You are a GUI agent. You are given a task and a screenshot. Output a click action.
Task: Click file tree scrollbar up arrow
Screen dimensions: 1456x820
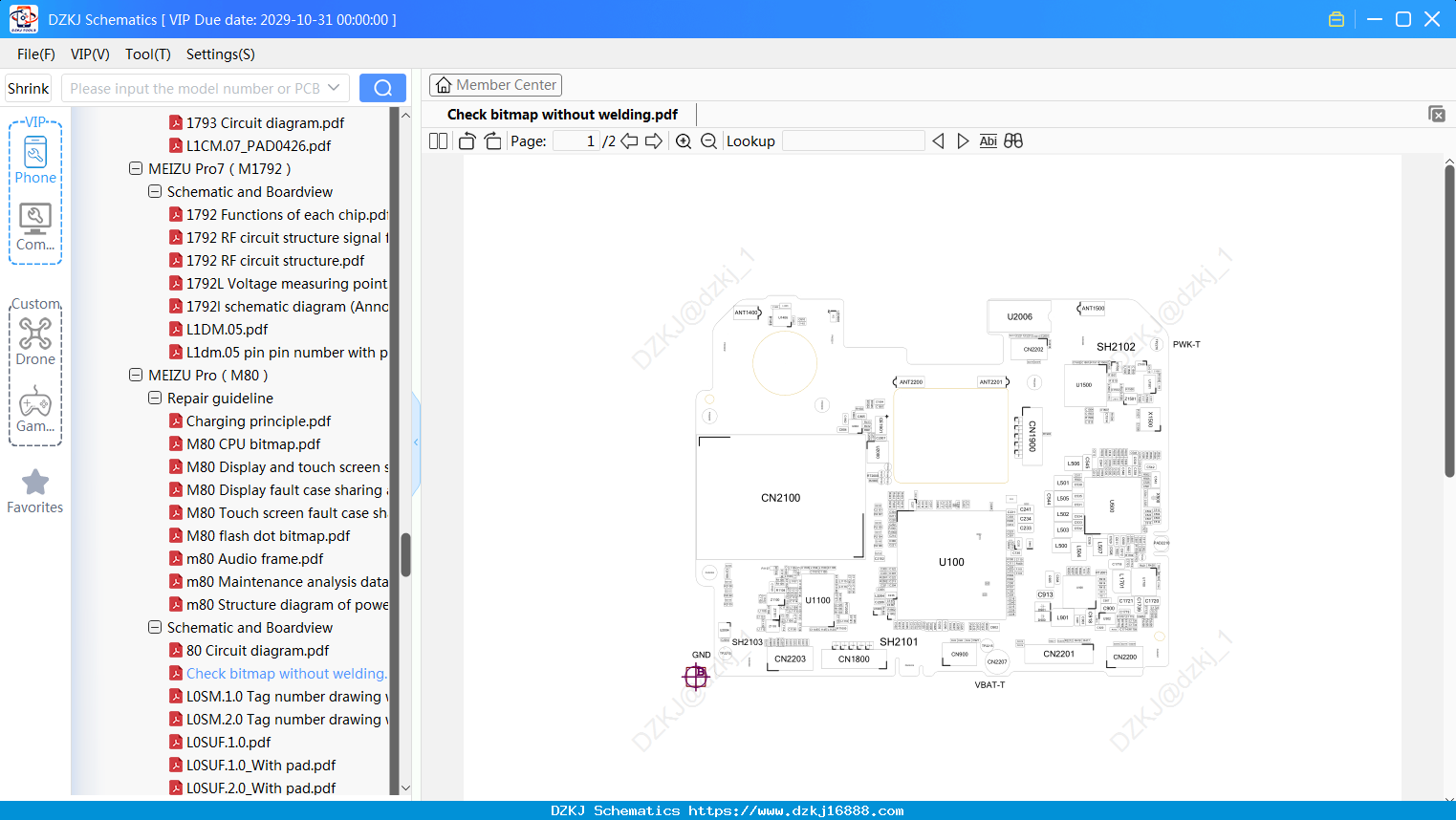tap(405, 115)
